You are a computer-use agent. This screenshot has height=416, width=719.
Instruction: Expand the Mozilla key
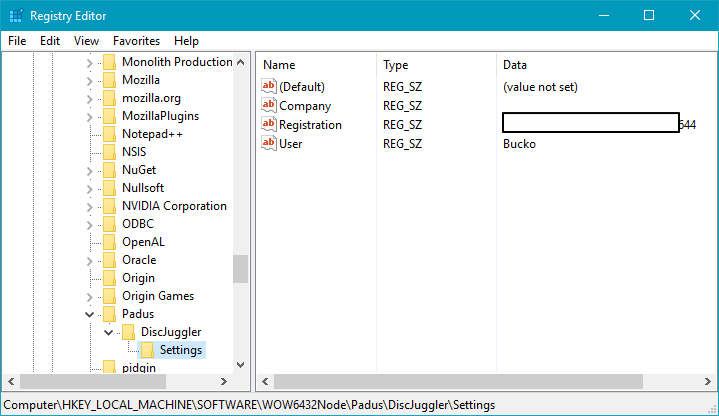point(89,81)
